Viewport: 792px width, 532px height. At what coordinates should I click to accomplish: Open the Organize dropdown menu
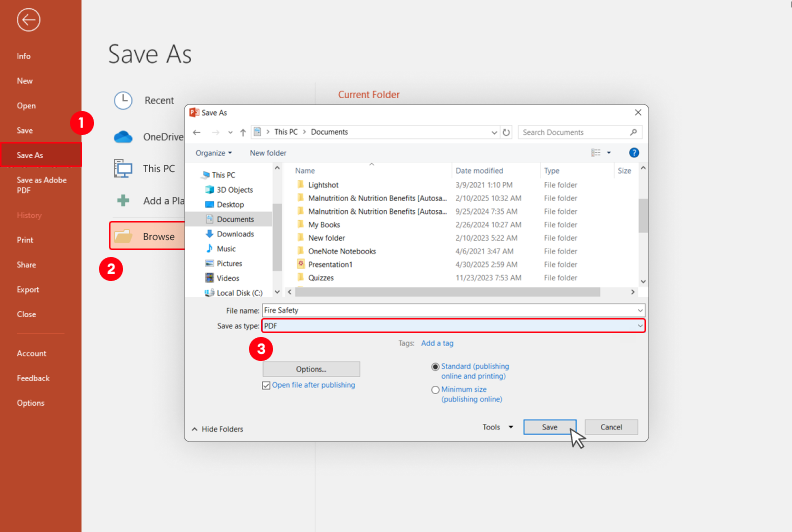pos(214,153)
